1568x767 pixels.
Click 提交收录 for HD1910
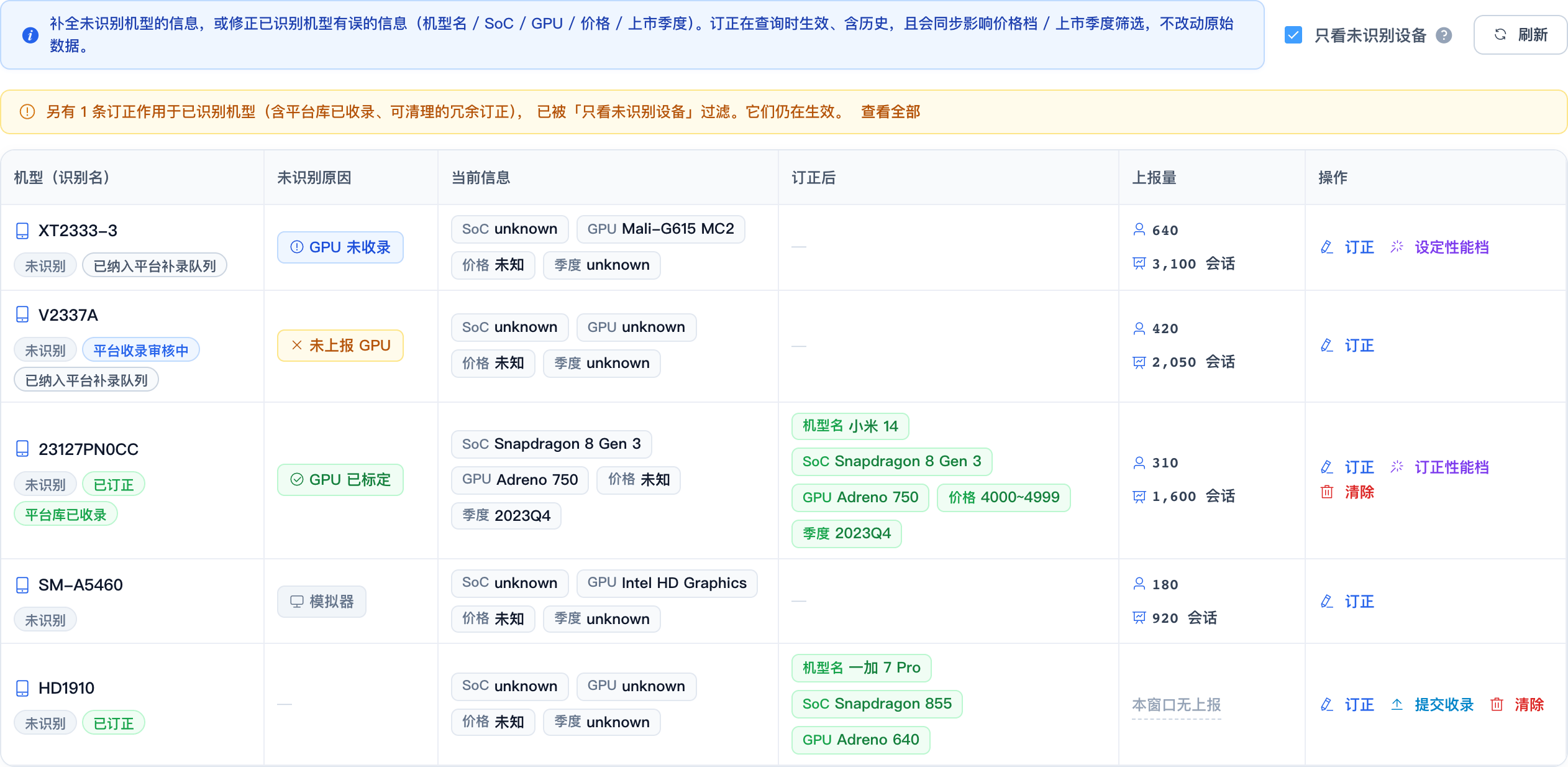[1432, 705]
